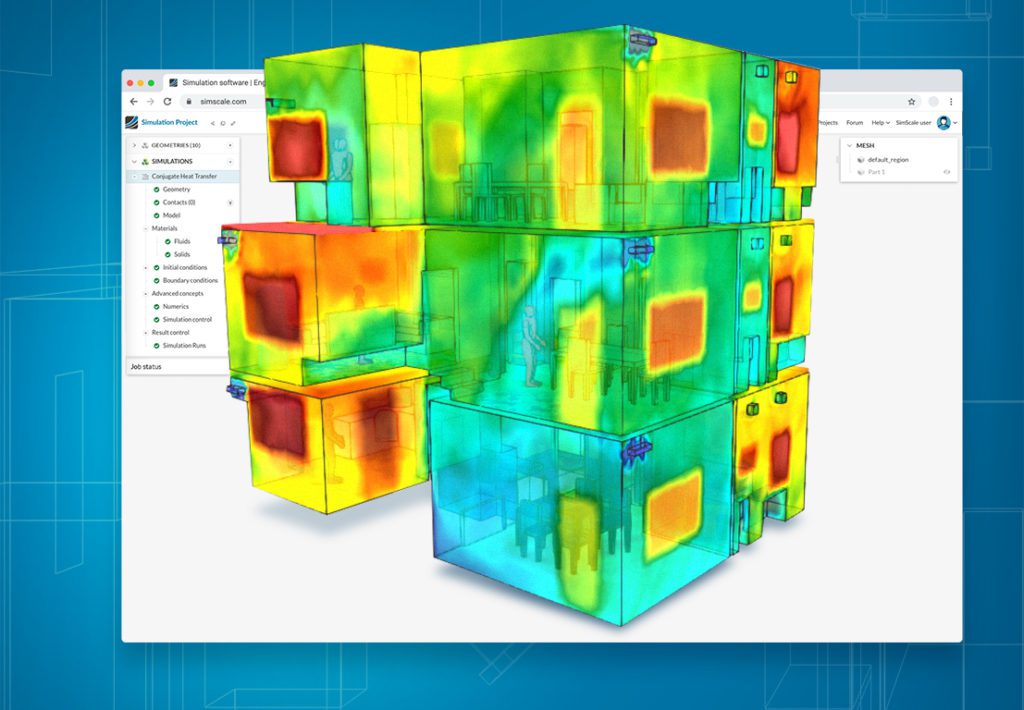1024x710 pixels.
Task: Open the Help dropdown menu
Action: pyautogui.click(x=880, y=123)
